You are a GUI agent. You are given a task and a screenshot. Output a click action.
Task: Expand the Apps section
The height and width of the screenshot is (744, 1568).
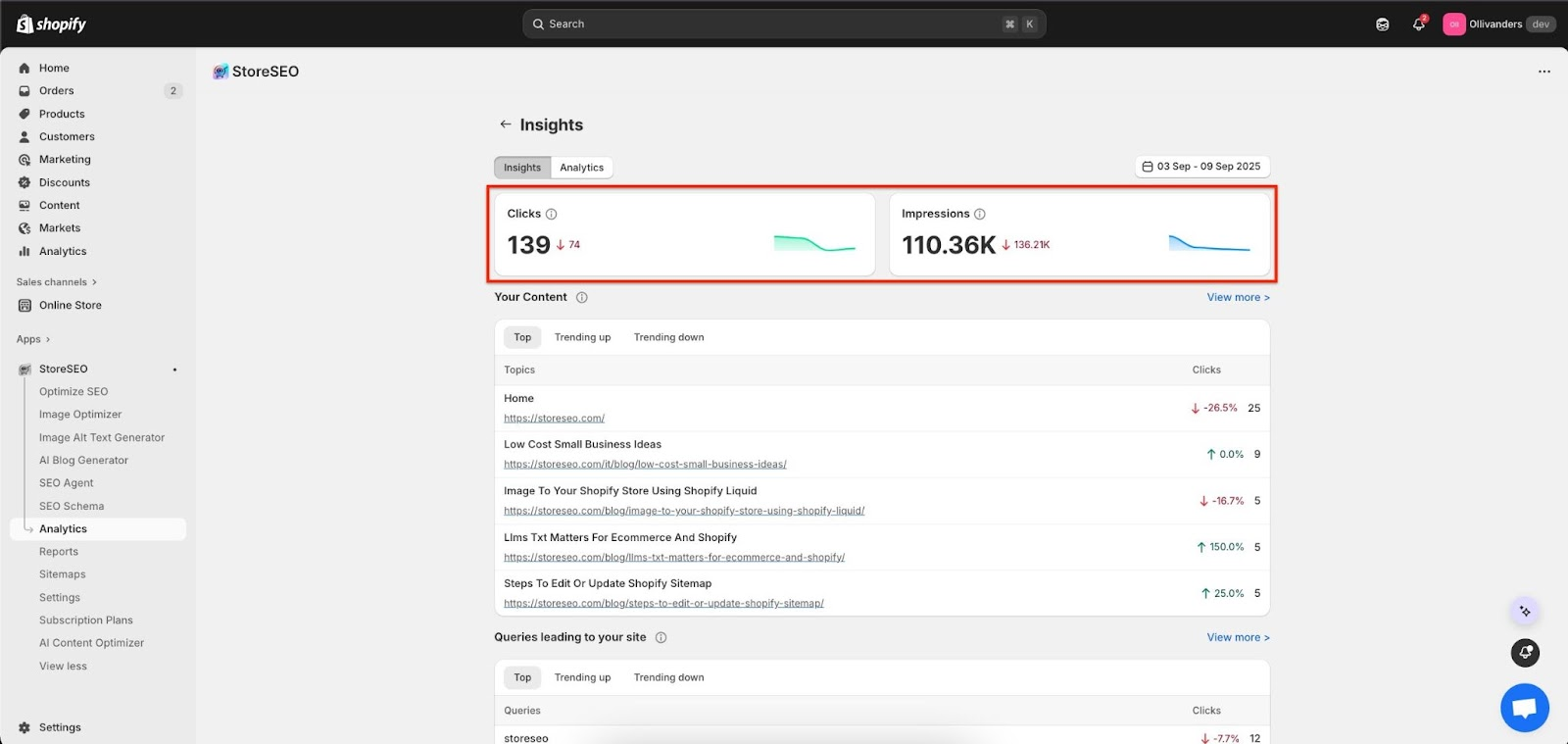click(32, 339)
